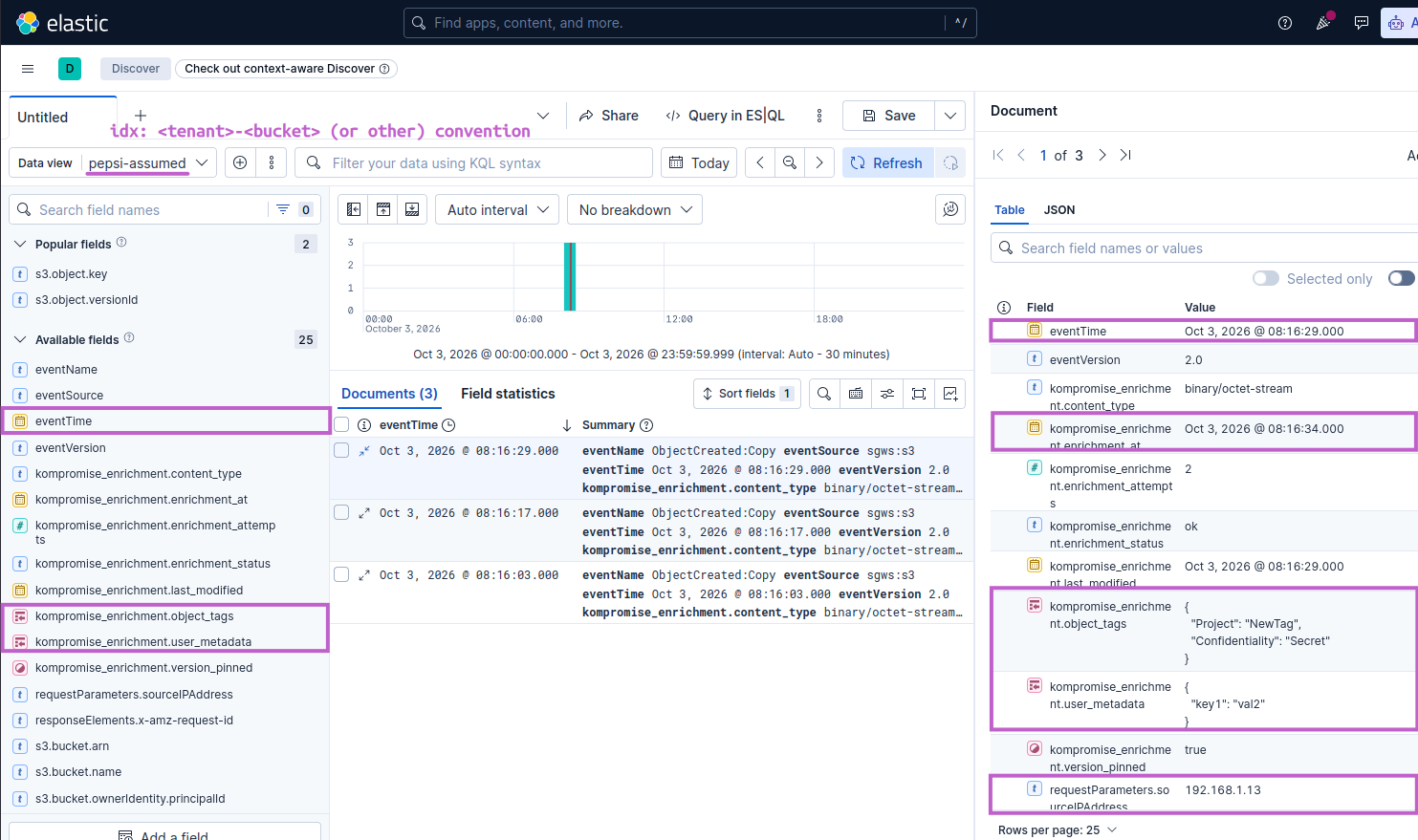Jump to last document in flyout
Screen dimensions: 1418x840
pyautogui.click(x=1125, y=155)
